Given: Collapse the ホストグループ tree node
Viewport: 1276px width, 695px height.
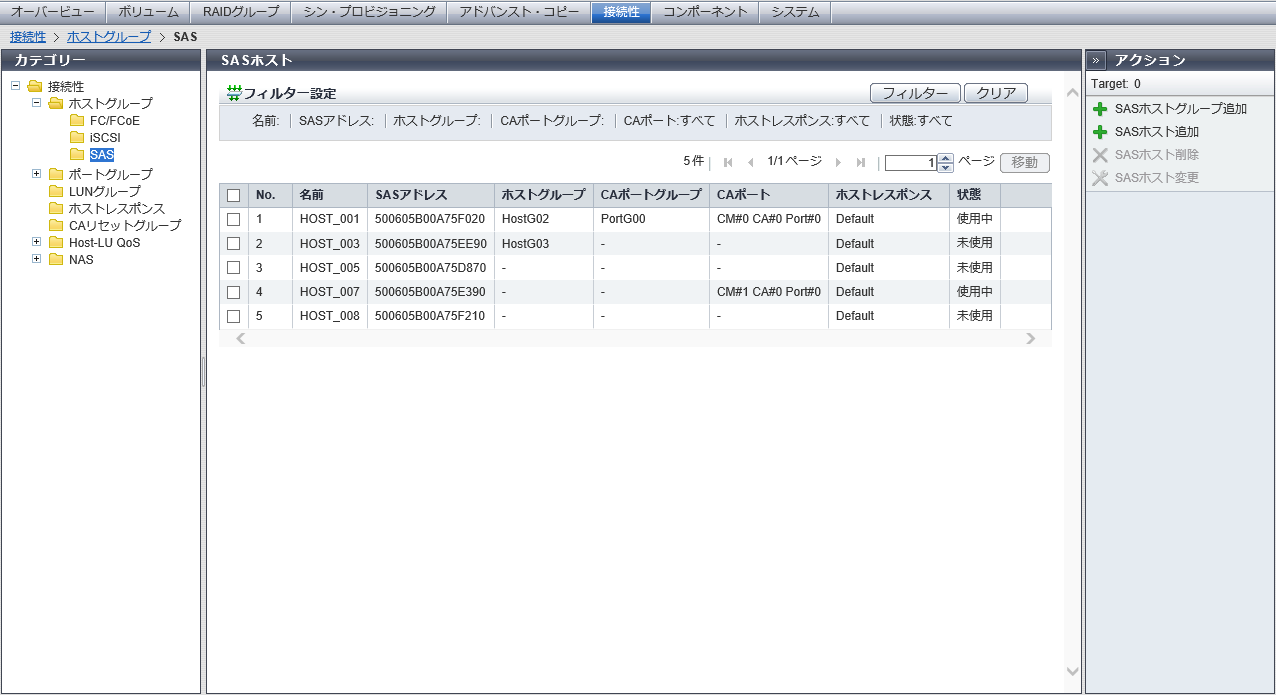Looking at the screenshot, I should point(37,103).
